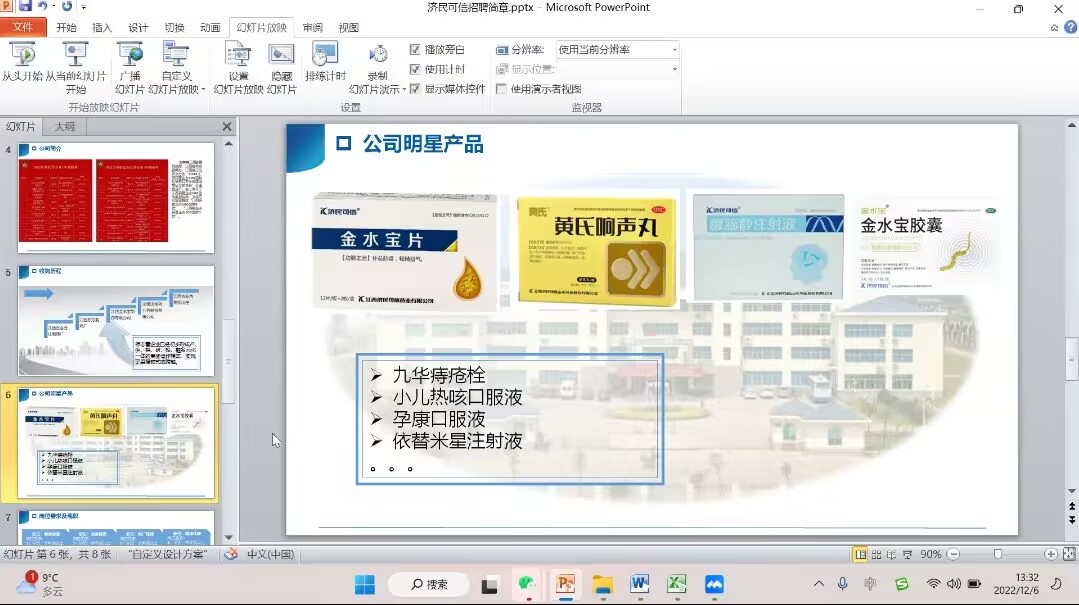The image size is (1079, 605).
Task: Enable Use Presenter View (使用演示者视图) checkbox
Action: point(502,89)
